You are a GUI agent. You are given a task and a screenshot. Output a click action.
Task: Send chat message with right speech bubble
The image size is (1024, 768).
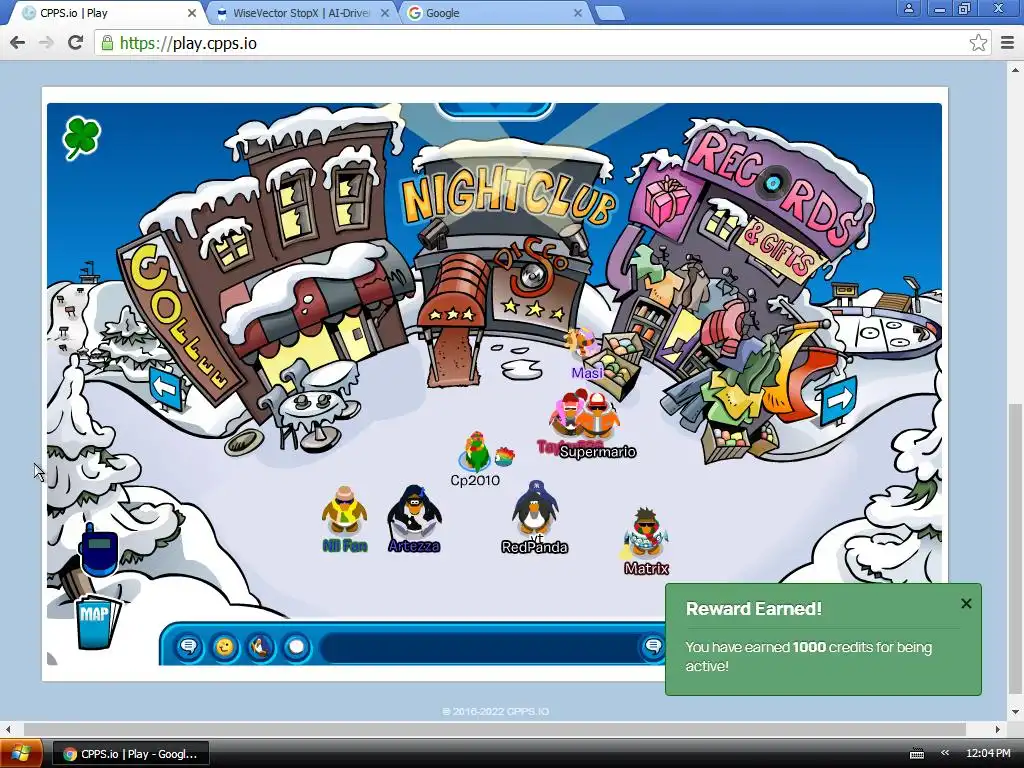point(653,647)
